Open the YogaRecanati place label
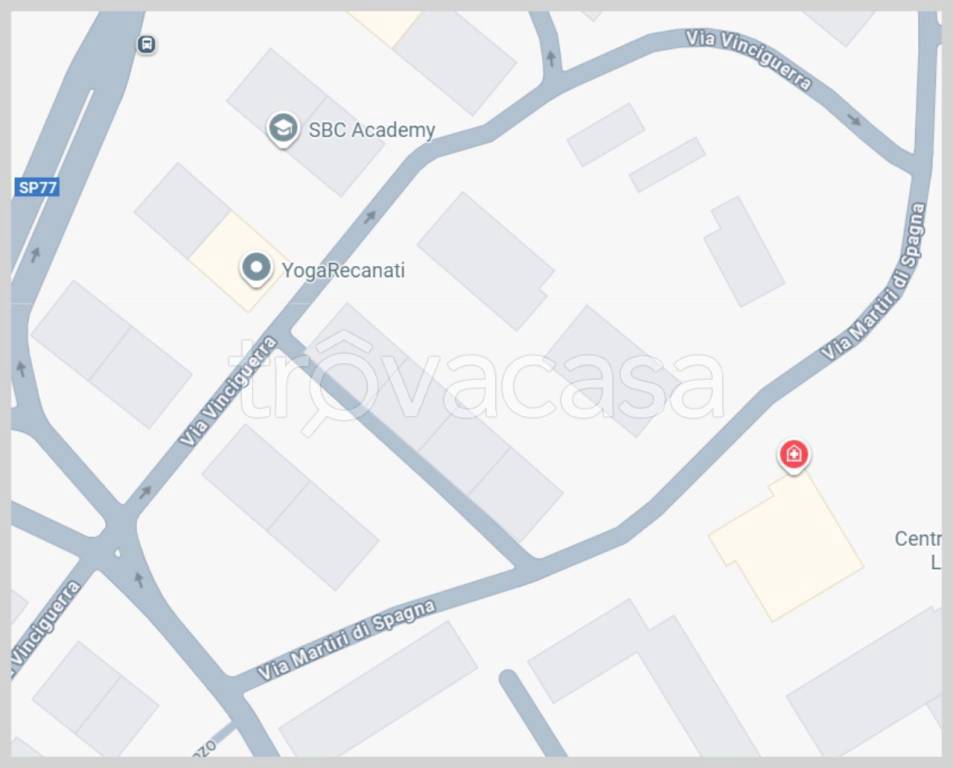This screenshot has width=953, height=768. click(x=343, y=270)
